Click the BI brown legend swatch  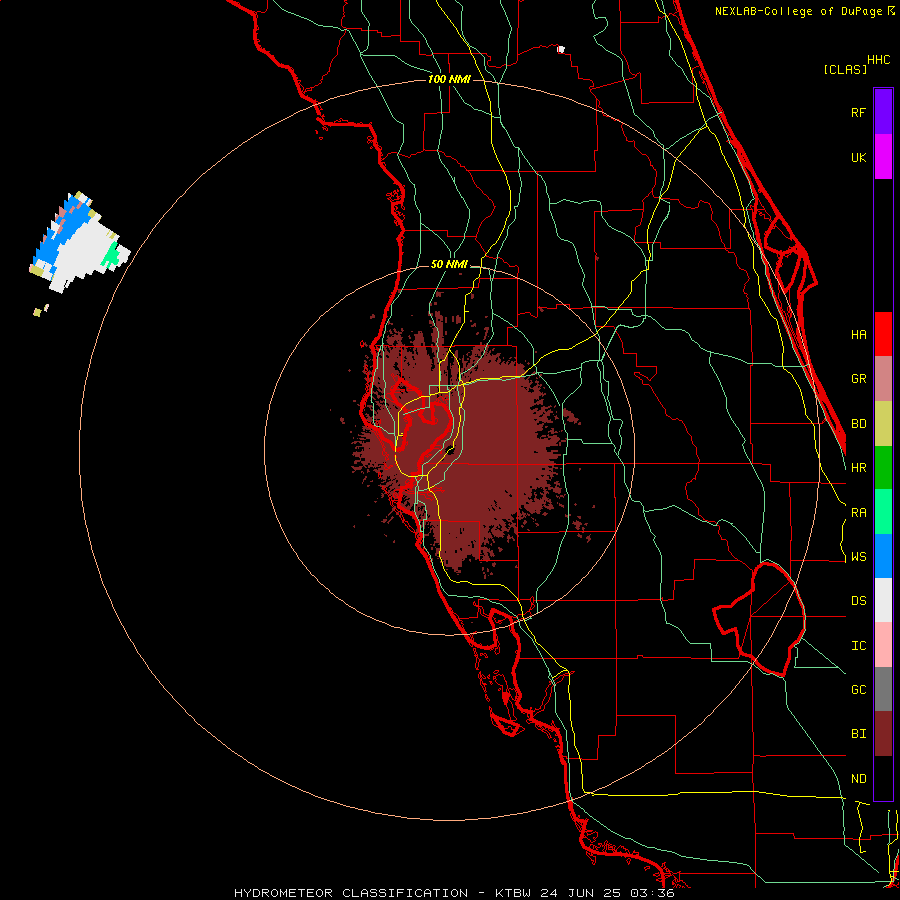(883, 734)
